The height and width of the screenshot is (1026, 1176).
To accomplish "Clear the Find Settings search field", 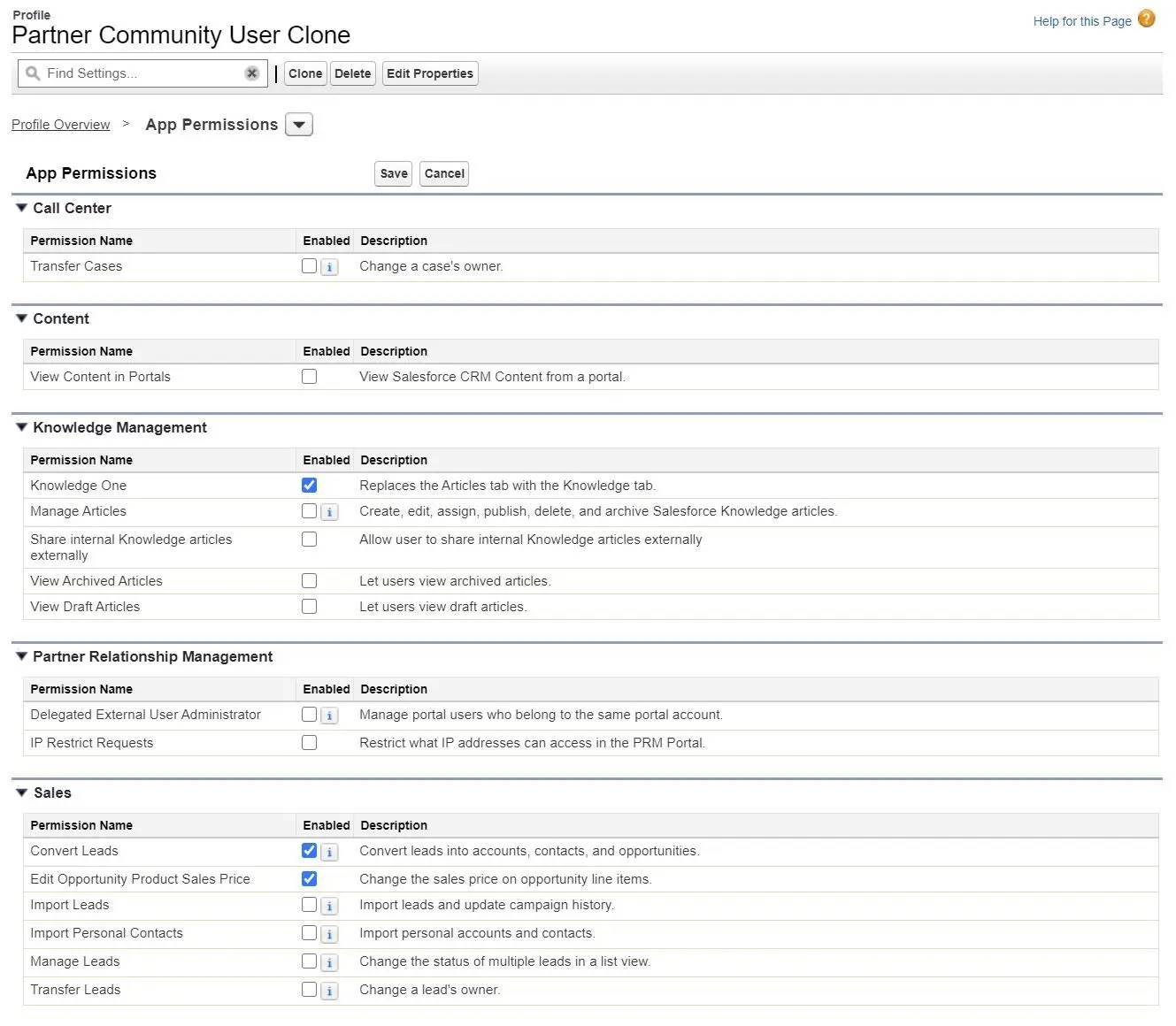I will click(x=252, y=73).
